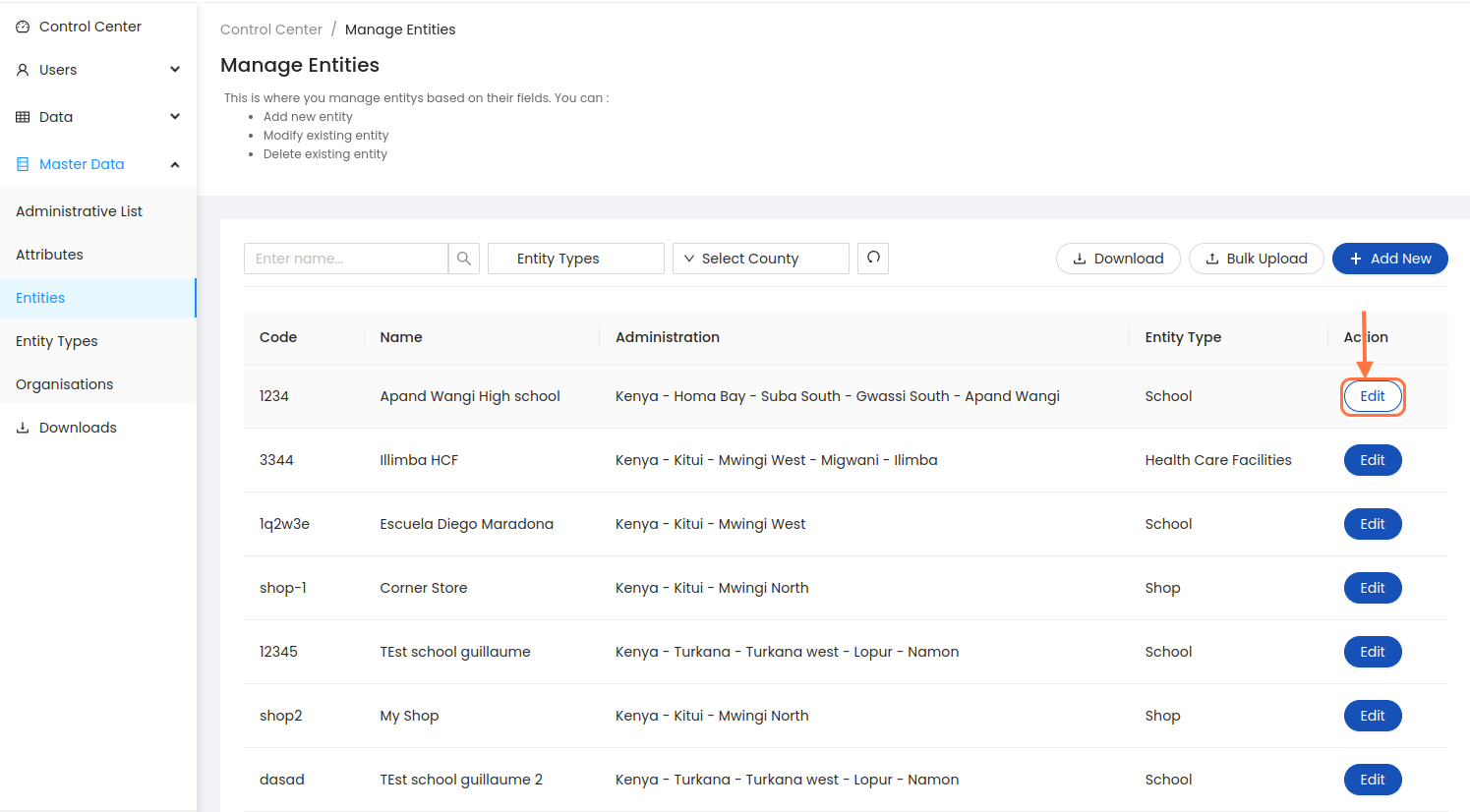Click the reset filters refresh icon

coord(873,259)
